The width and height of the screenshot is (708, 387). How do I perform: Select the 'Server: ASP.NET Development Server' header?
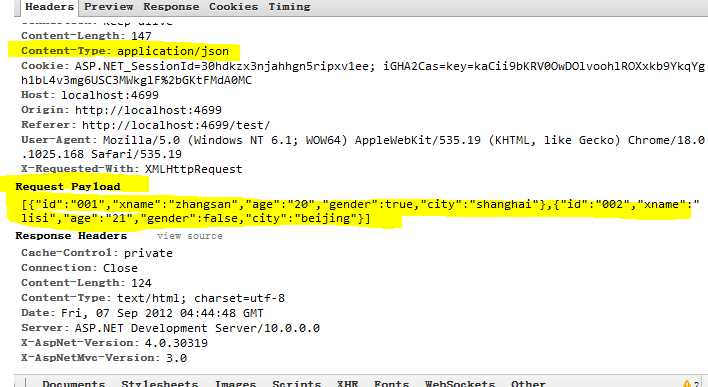coord(170,328)
